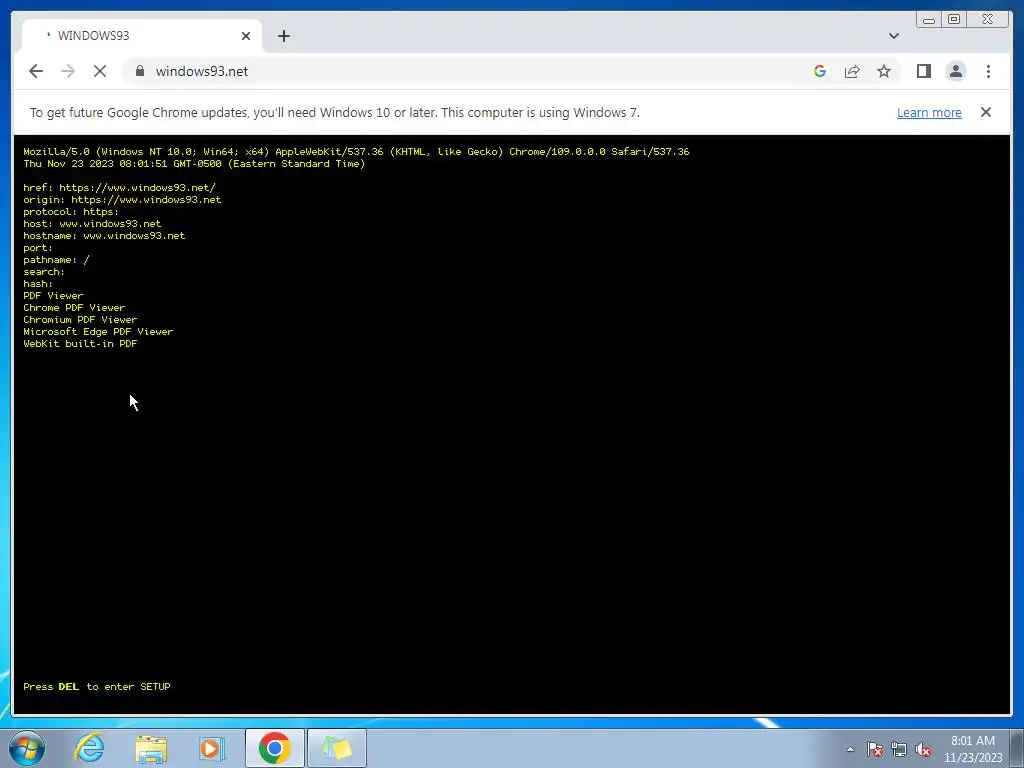The image size is (1024, 768).
Task: Select the WINDOWS93 tab
Action: (141, 36)
